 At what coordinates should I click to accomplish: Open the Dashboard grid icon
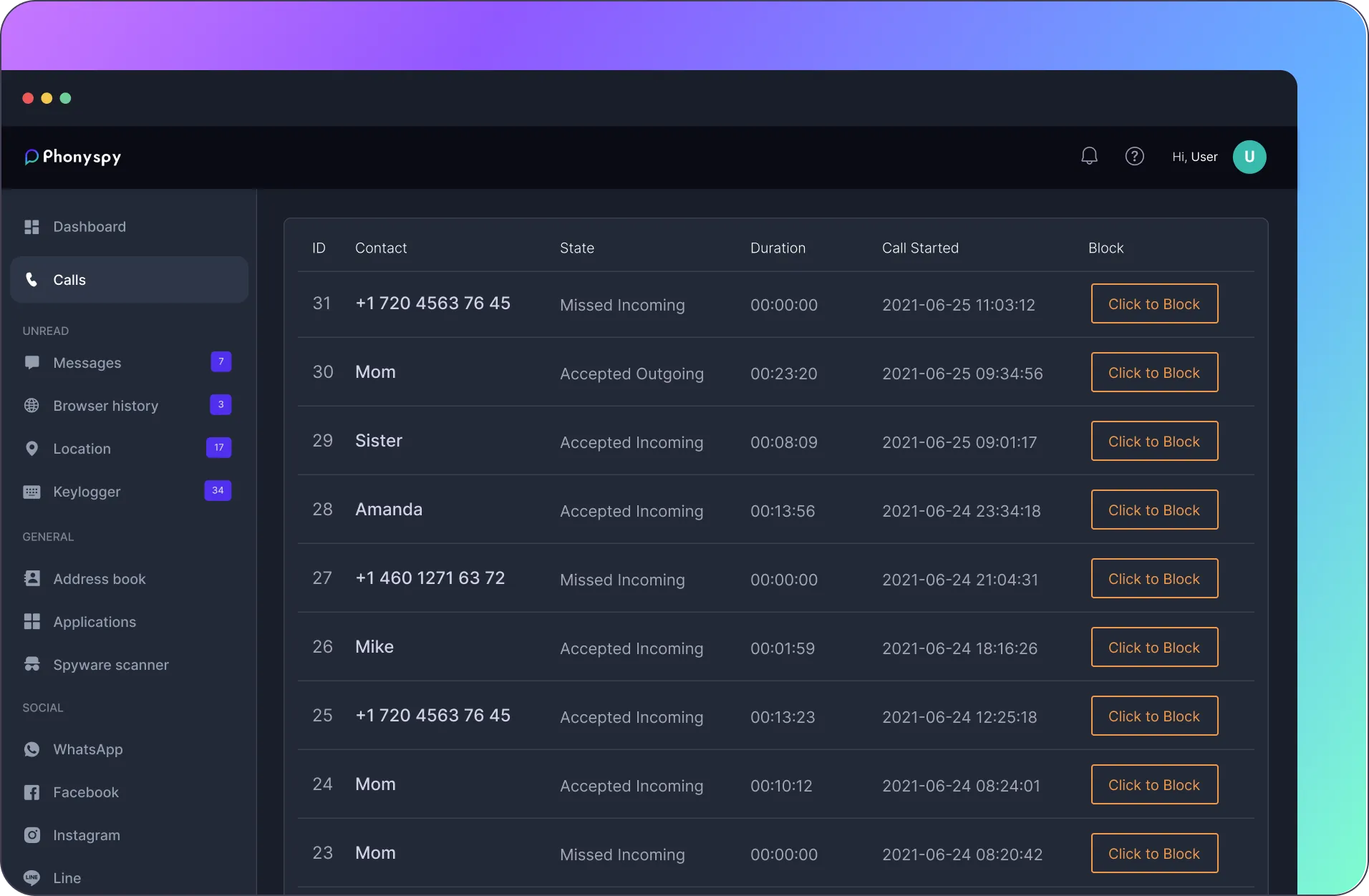click(32, 227)
